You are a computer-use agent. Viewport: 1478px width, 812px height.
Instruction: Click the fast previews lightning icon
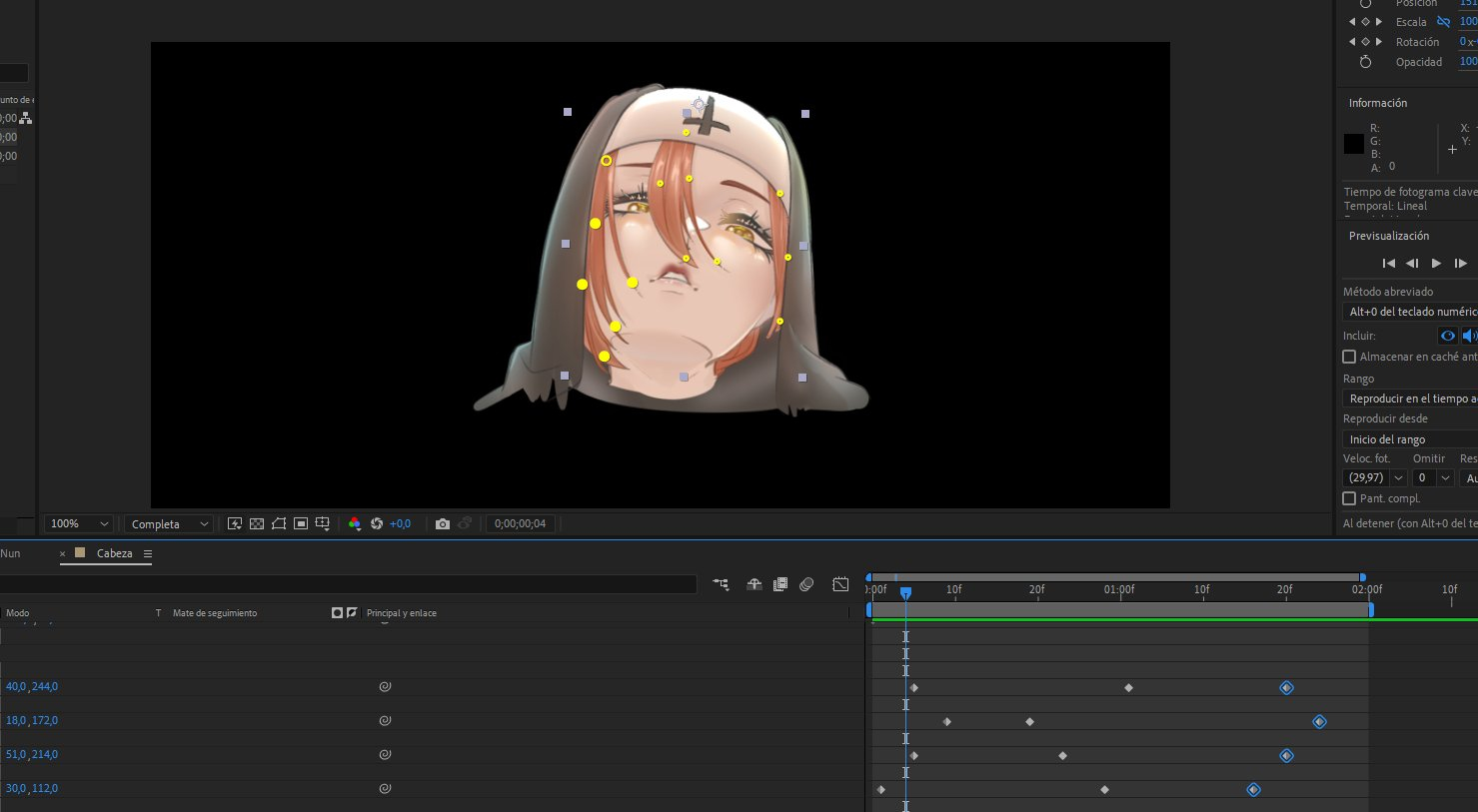[x=235, y=523]
